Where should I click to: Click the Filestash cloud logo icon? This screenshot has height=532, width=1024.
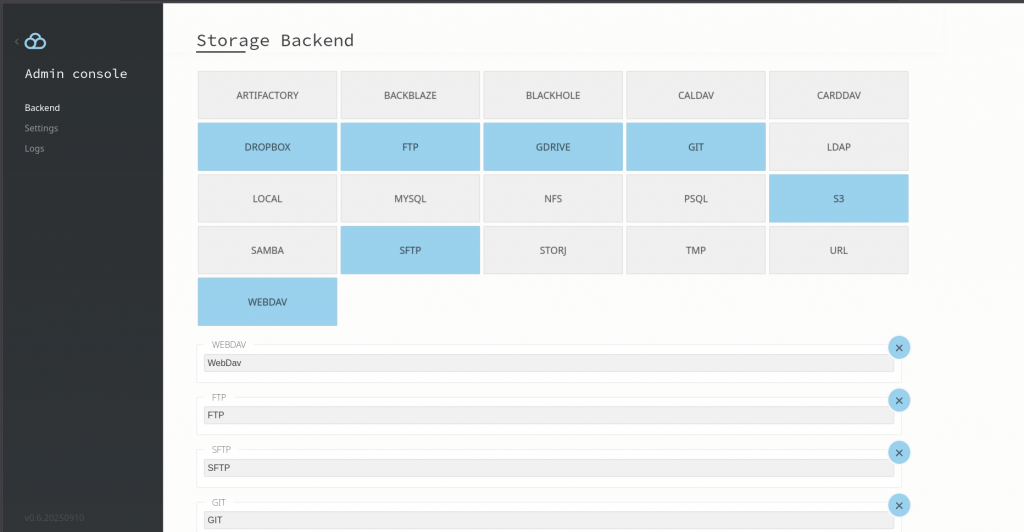[x=35, y=41]
